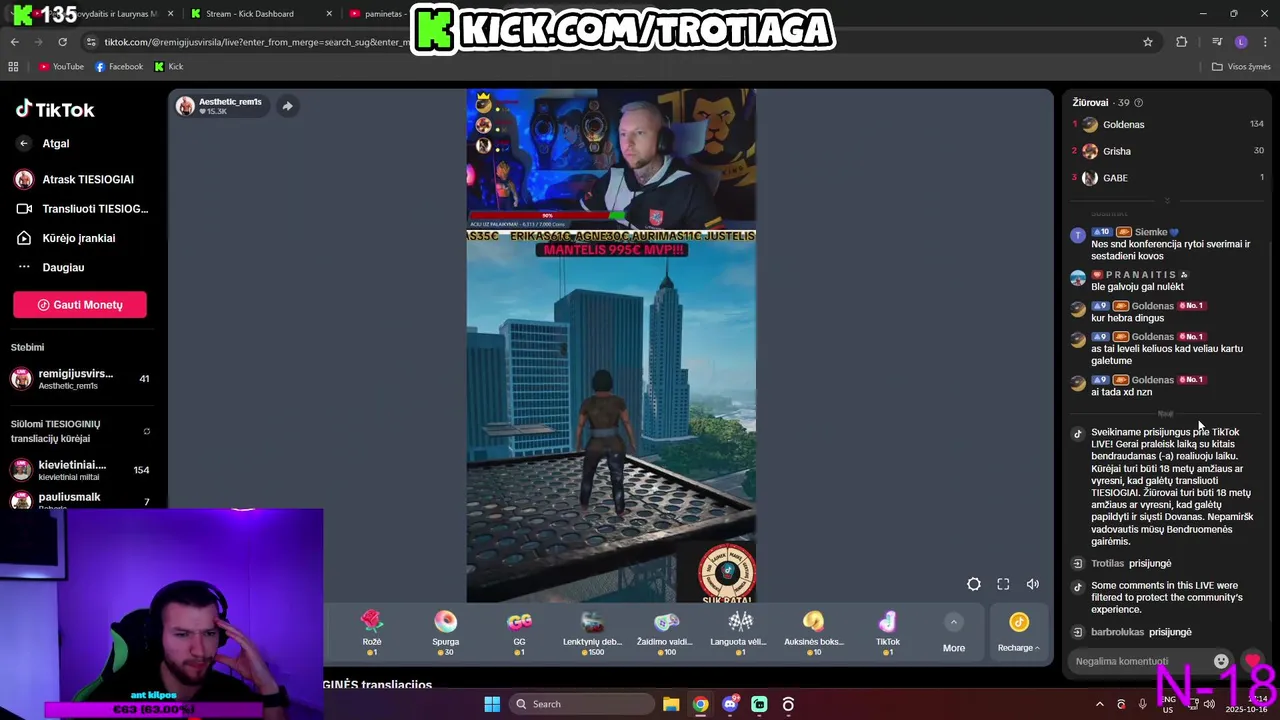Toggle fullscreen on the live video

point(1003,584)
